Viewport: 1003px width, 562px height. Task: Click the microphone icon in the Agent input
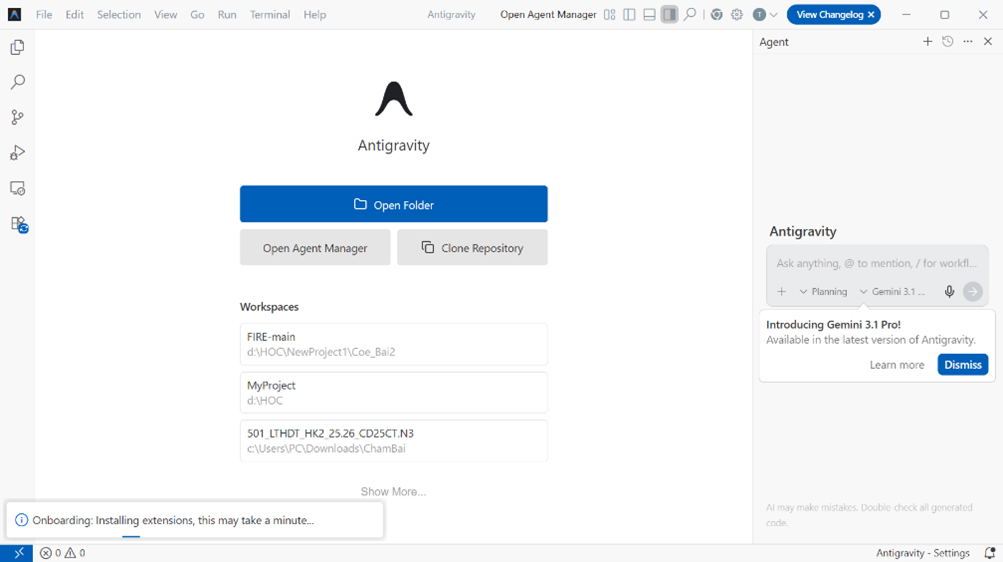click(x=949, y=292)
